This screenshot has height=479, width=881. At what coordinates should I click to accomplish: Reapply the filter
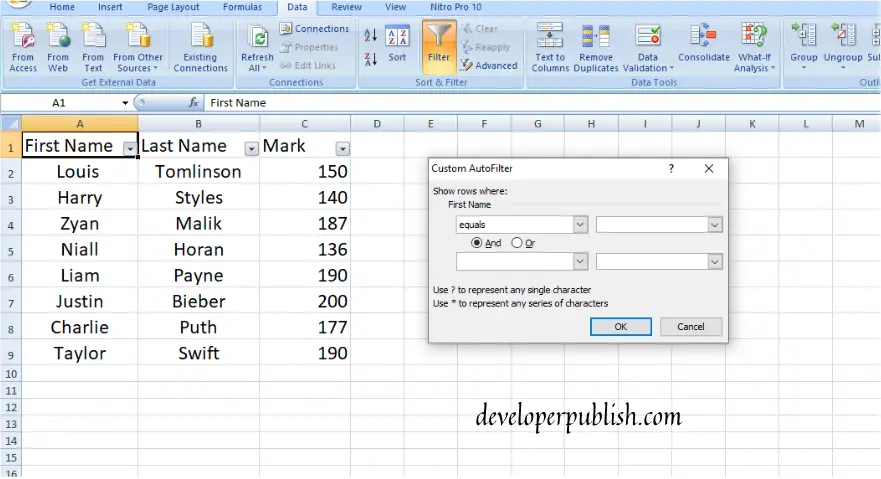pyautogui.click(x=486, y=47)
